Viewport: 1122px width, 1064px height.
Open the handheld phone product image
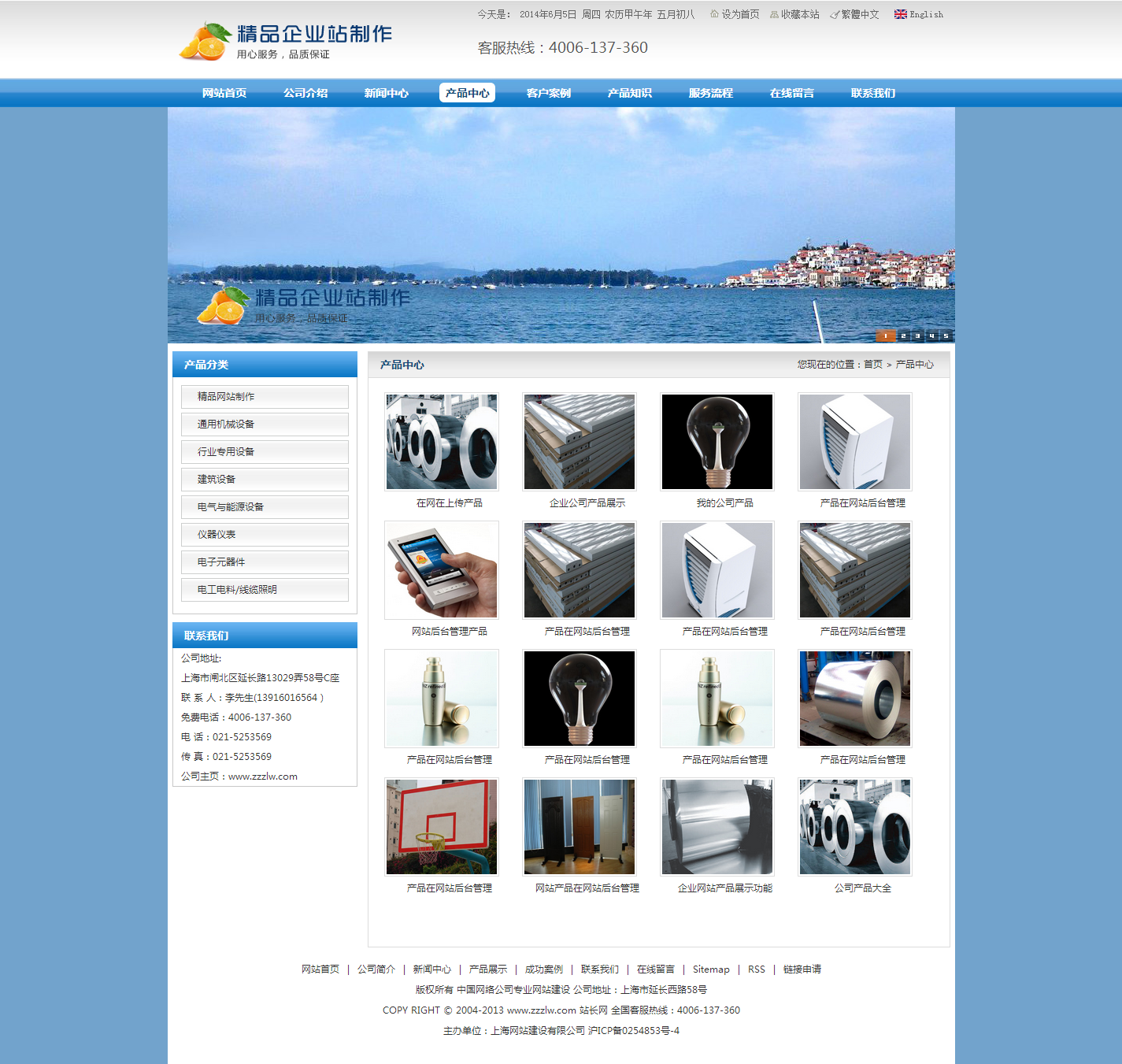442,570
